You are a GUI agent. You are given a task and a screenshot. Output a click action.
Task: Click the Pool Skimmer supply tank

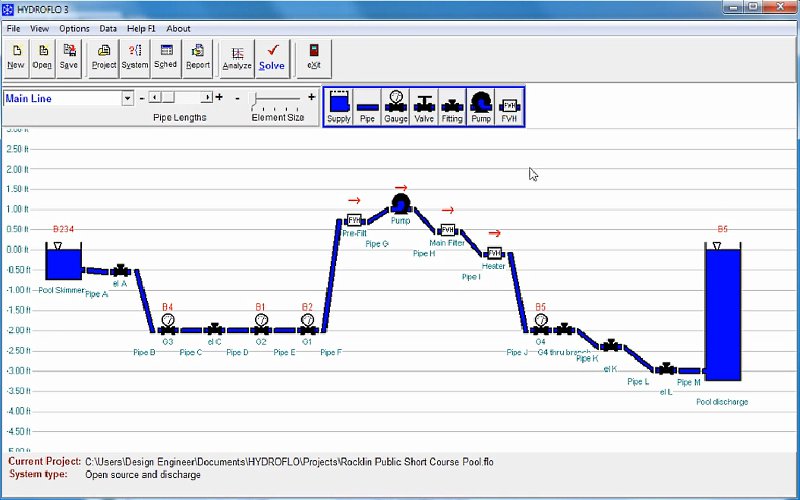pyautogui.click(x=64, y=261)
